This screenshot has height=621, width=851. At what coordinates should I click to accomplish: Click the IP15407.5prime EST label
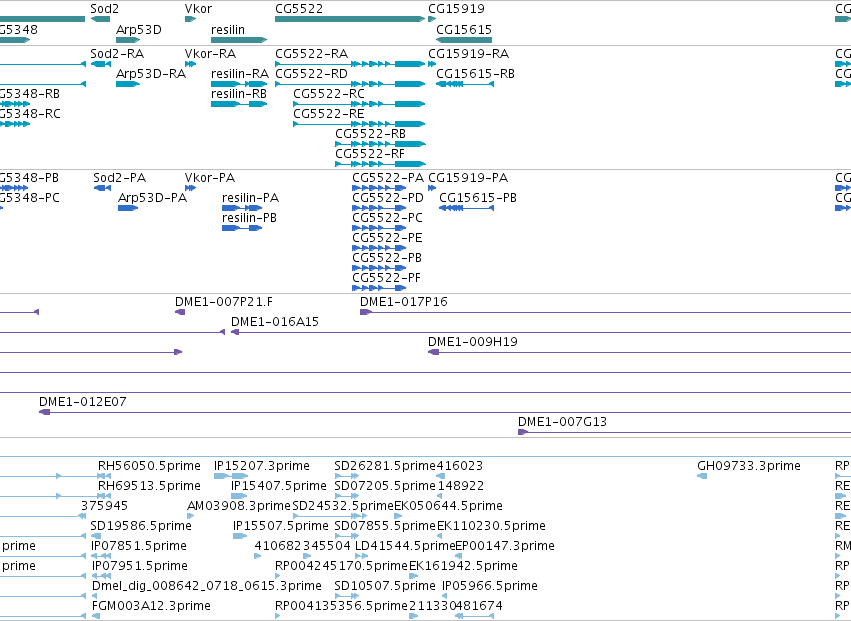279,486
